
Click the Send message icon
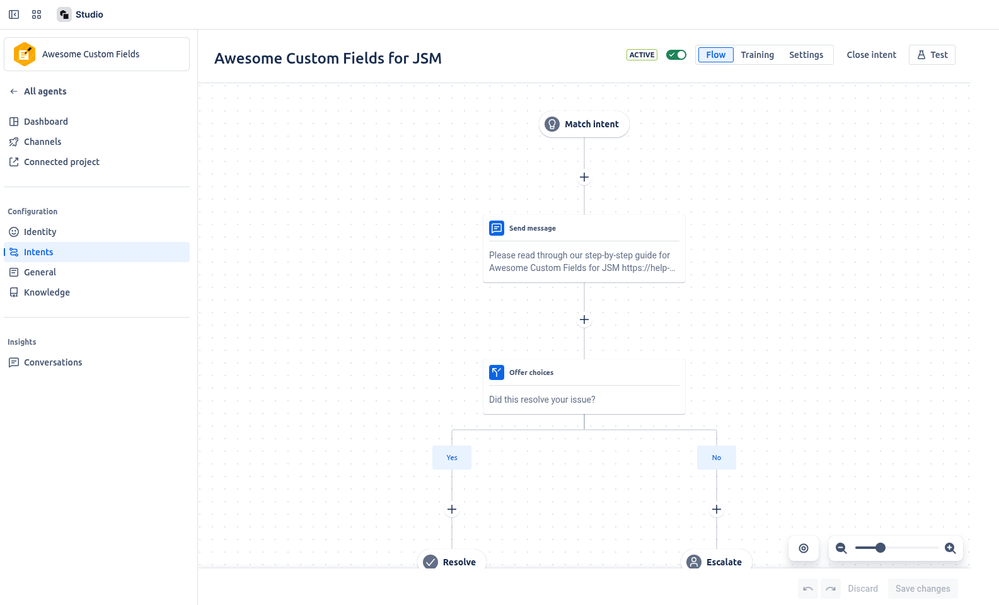496,228
